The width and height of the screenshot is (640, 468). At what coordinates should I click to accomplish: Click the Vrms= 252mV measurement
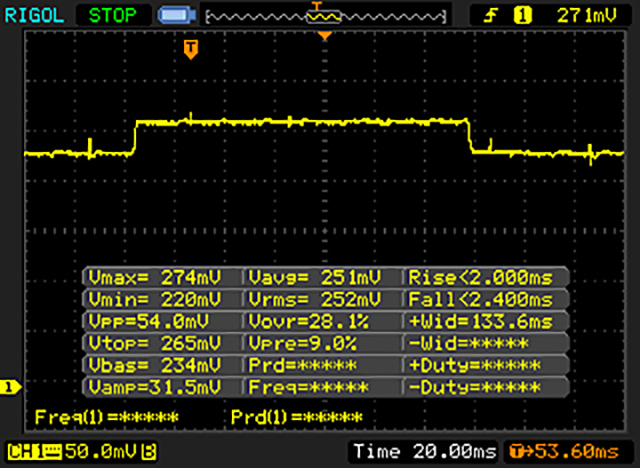coord(315,300)
